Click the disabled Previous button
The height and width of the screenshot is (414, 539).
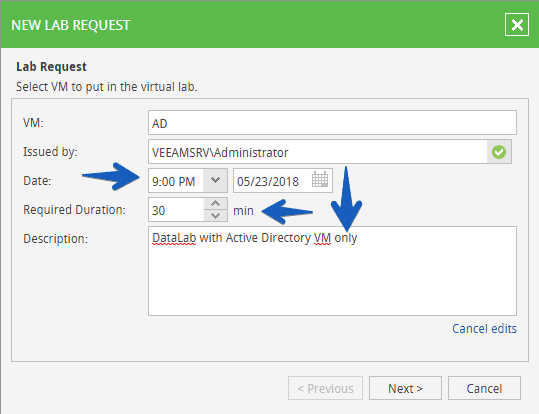point(325,388)
